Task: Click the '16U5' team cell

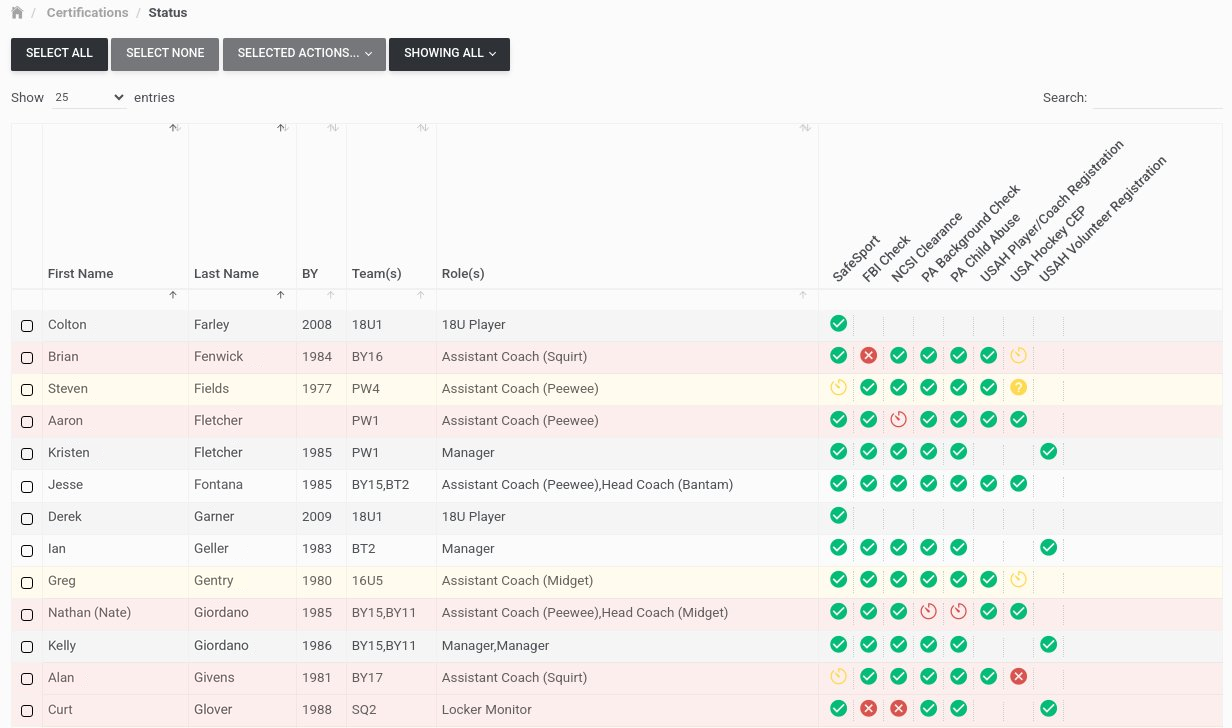Action: pyautogui.click(x=391, y=581)
